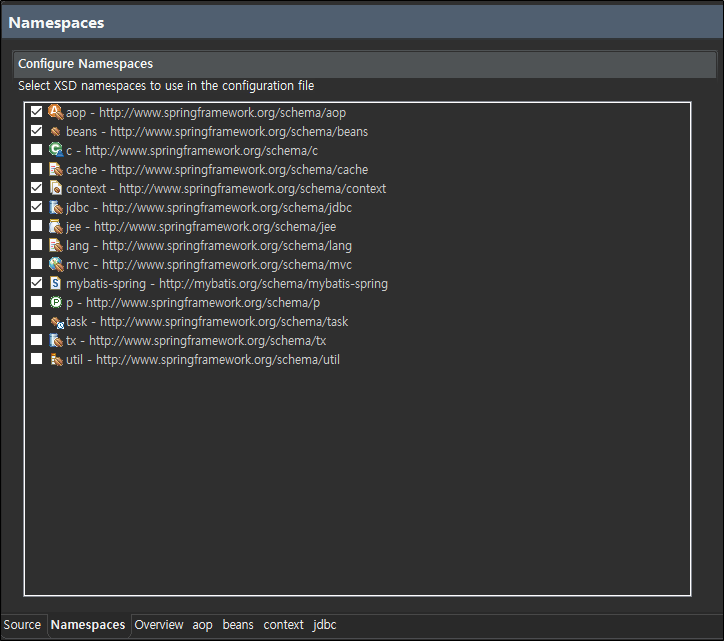724x641 pixels.
Task: Click the cache namespace icon
Action: 55,169
